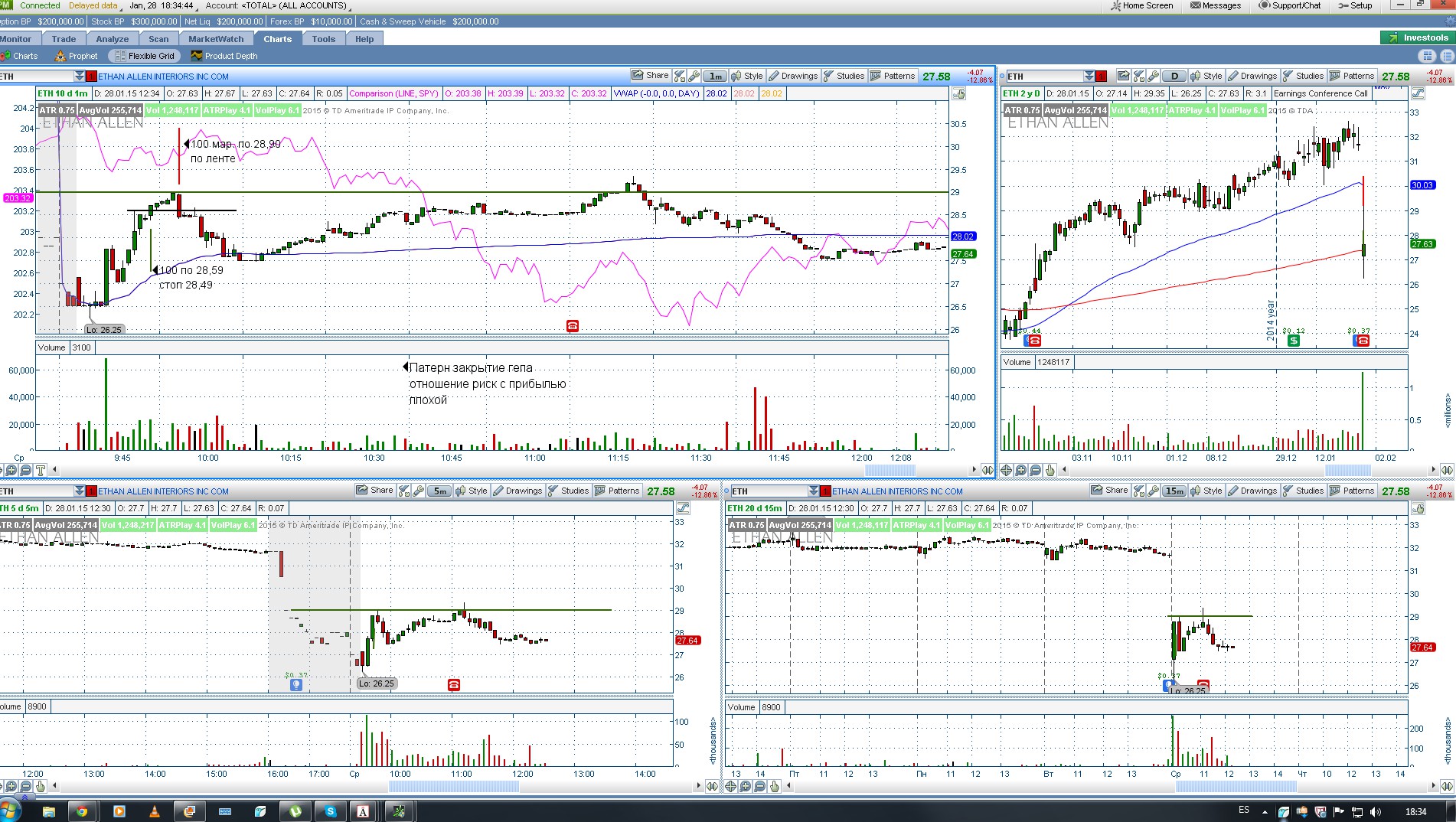The height and width of the screenshot is (822, 1456).
Task: Select crosshair cursor under the daily chart
Action: pos(1006,470)
